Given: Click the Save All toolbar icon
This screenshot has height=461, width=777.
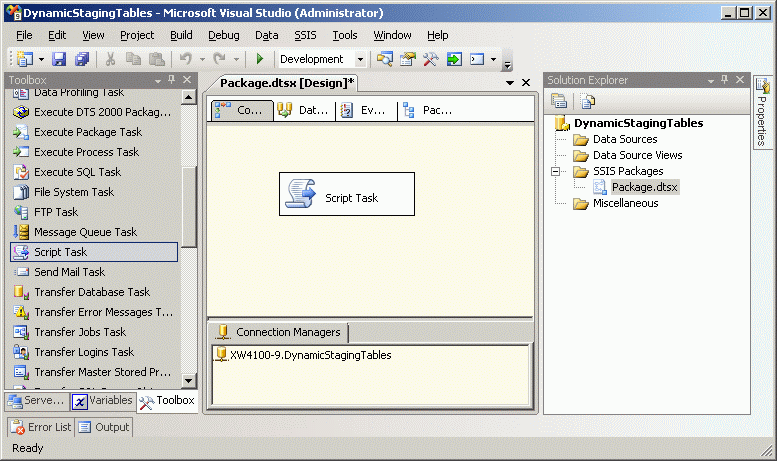Looking at the screenshot, I should pyautogui.click(x=82, y=59).
